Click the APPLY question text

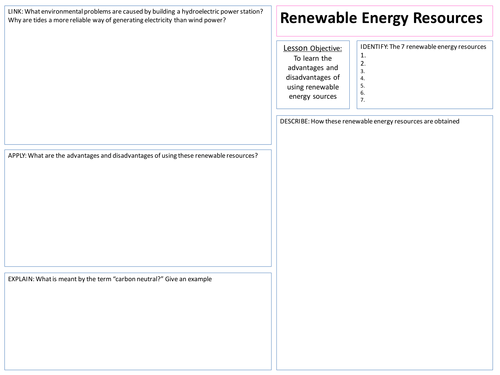coord(133,156)
